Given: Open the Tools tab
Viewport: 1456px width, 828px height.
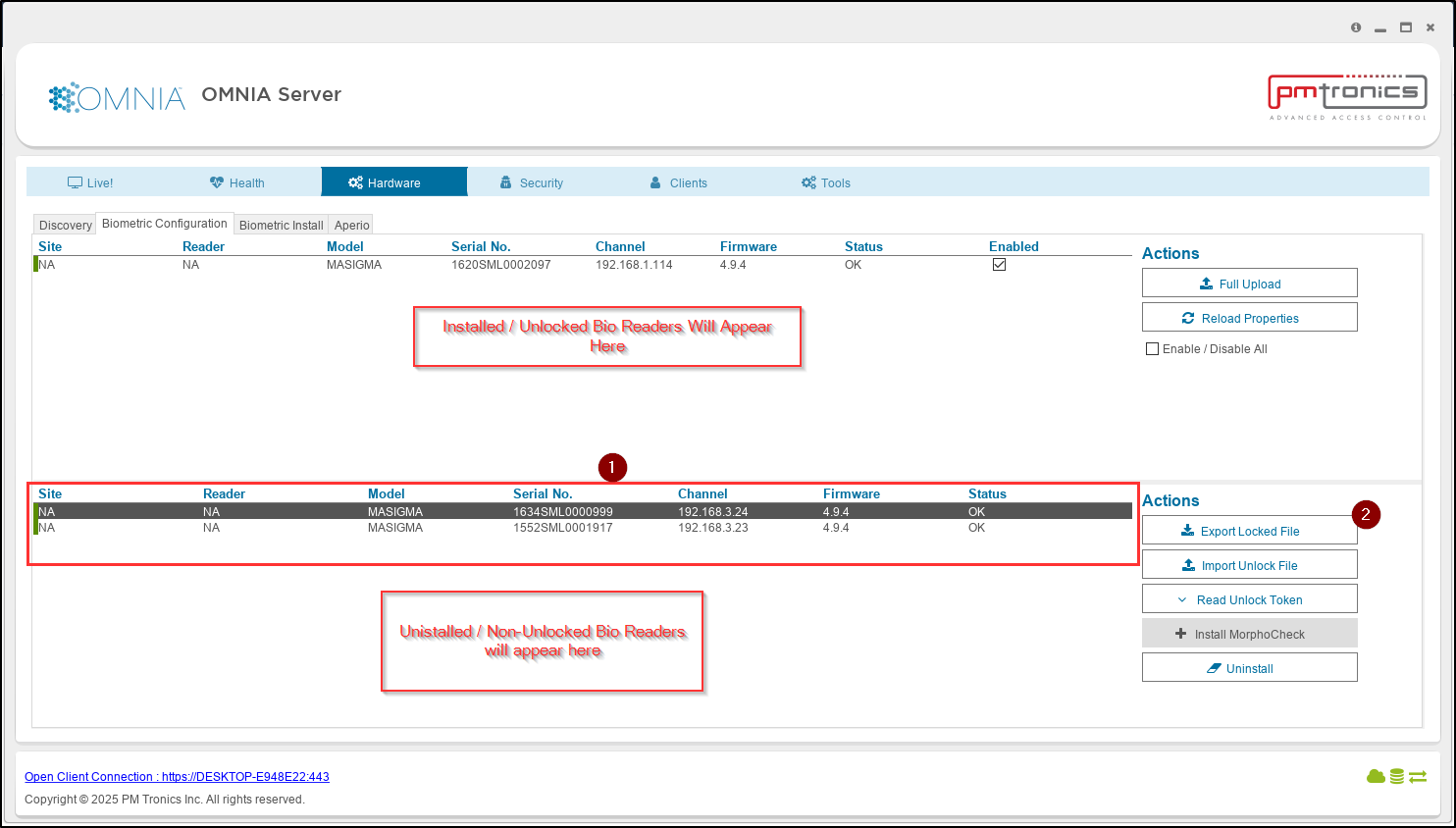Looking at the screenshot, I should pos(826,182).
